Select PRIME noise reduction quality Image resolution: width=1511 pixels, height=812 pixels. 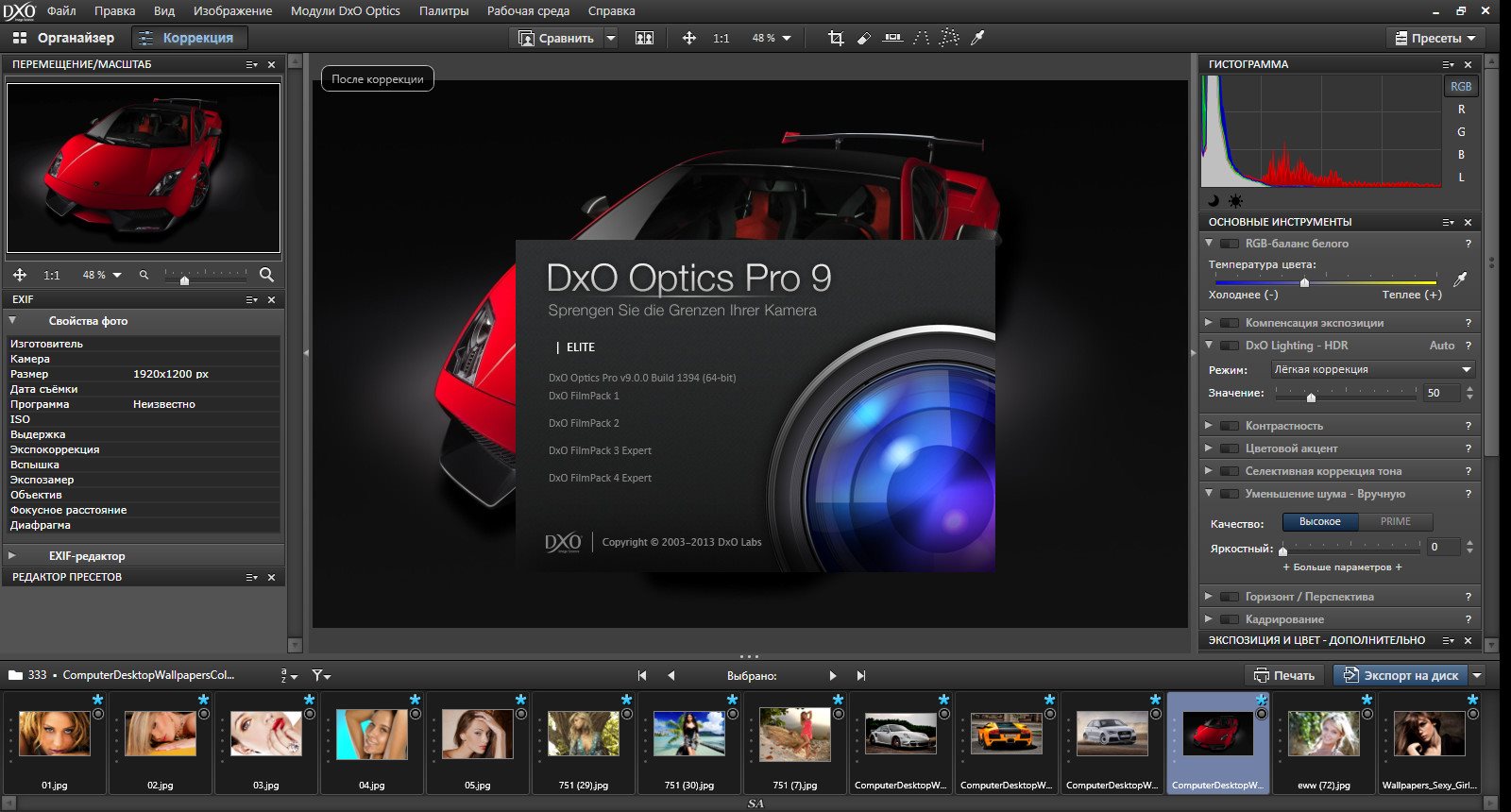point(1396,521)
